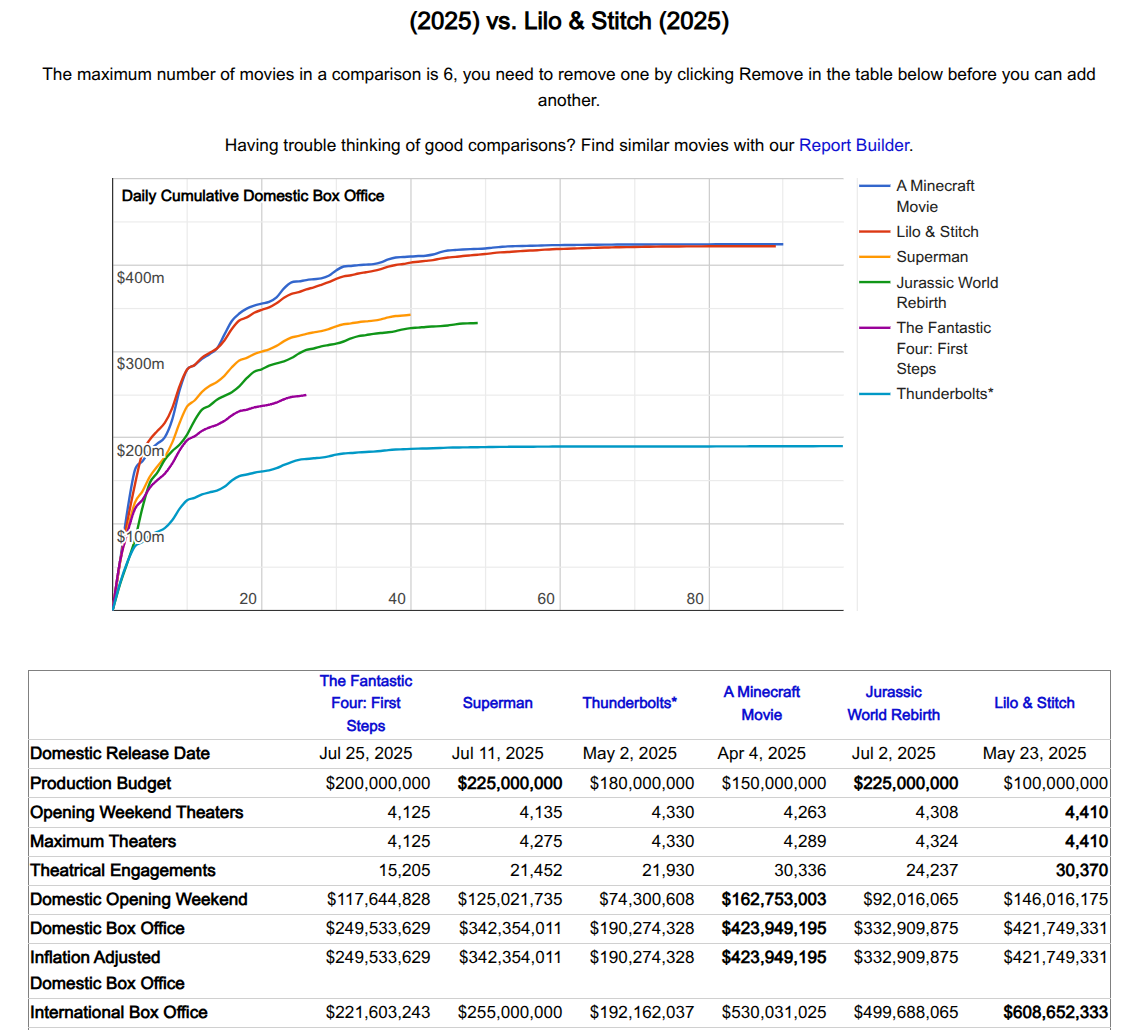This screenshot has height=1030, width=1130.
Task: Click the $221,603,243 international box office value
Action: pyautogui.click(x=378, y=1013)
